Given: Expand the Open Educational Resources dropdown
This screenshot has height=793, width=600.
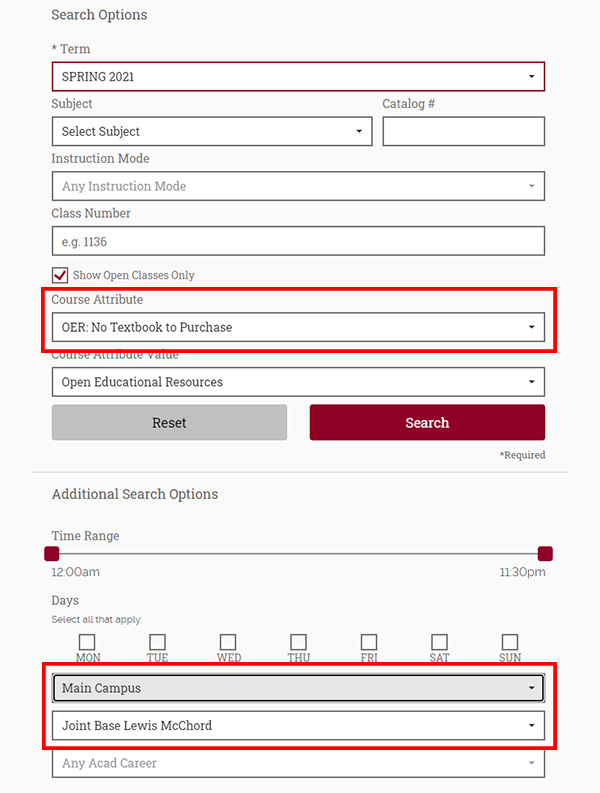Looking at the screenshot, I should click(x=298, y=382).
